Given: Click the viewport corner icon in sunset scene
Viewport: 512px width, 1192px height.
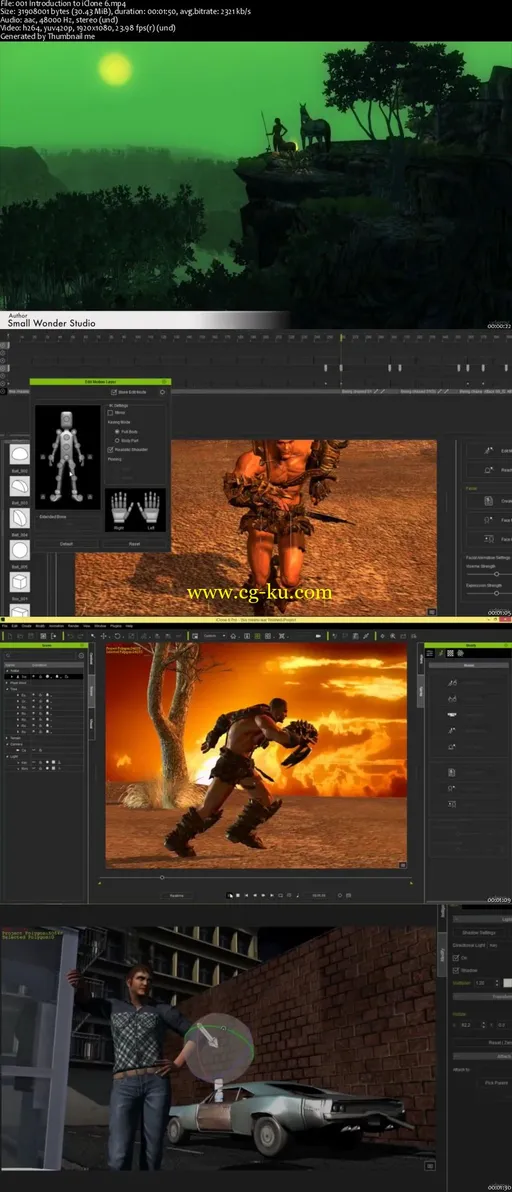Looking at the screenshot, I should [x=403, y=864].
